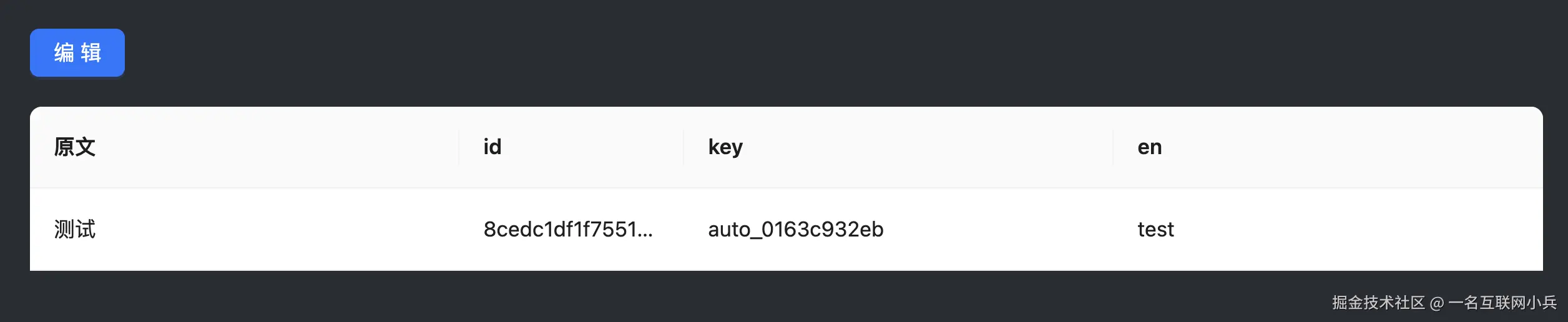Click blank space between 测试 and id value
The height and width of the screenshot is (322, 1568).
coord(281,230)
